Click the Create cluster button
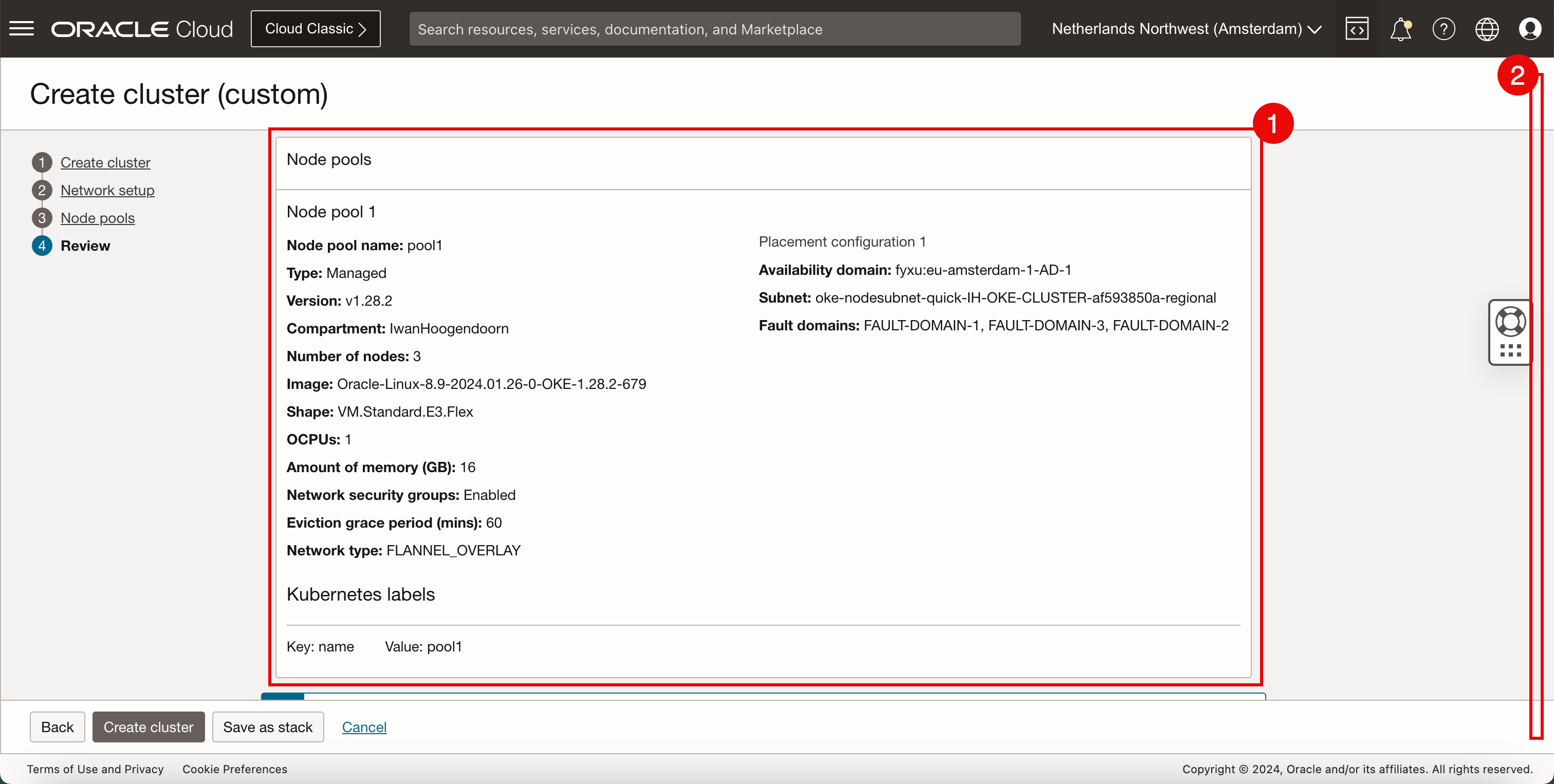Image resolution: width=1554 pixels, height=784 pixels. [x=148, y=726]
